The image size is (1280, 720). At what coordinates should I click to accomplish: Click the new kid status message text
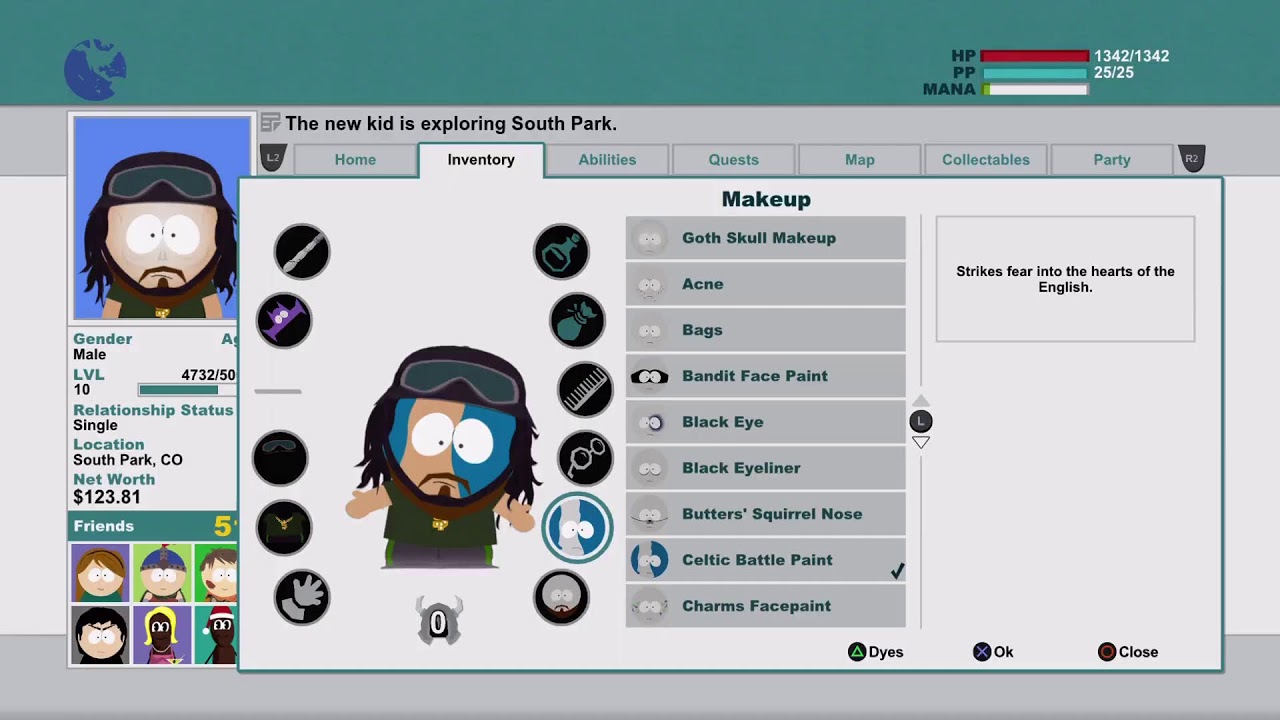click(x=451, y=124)
